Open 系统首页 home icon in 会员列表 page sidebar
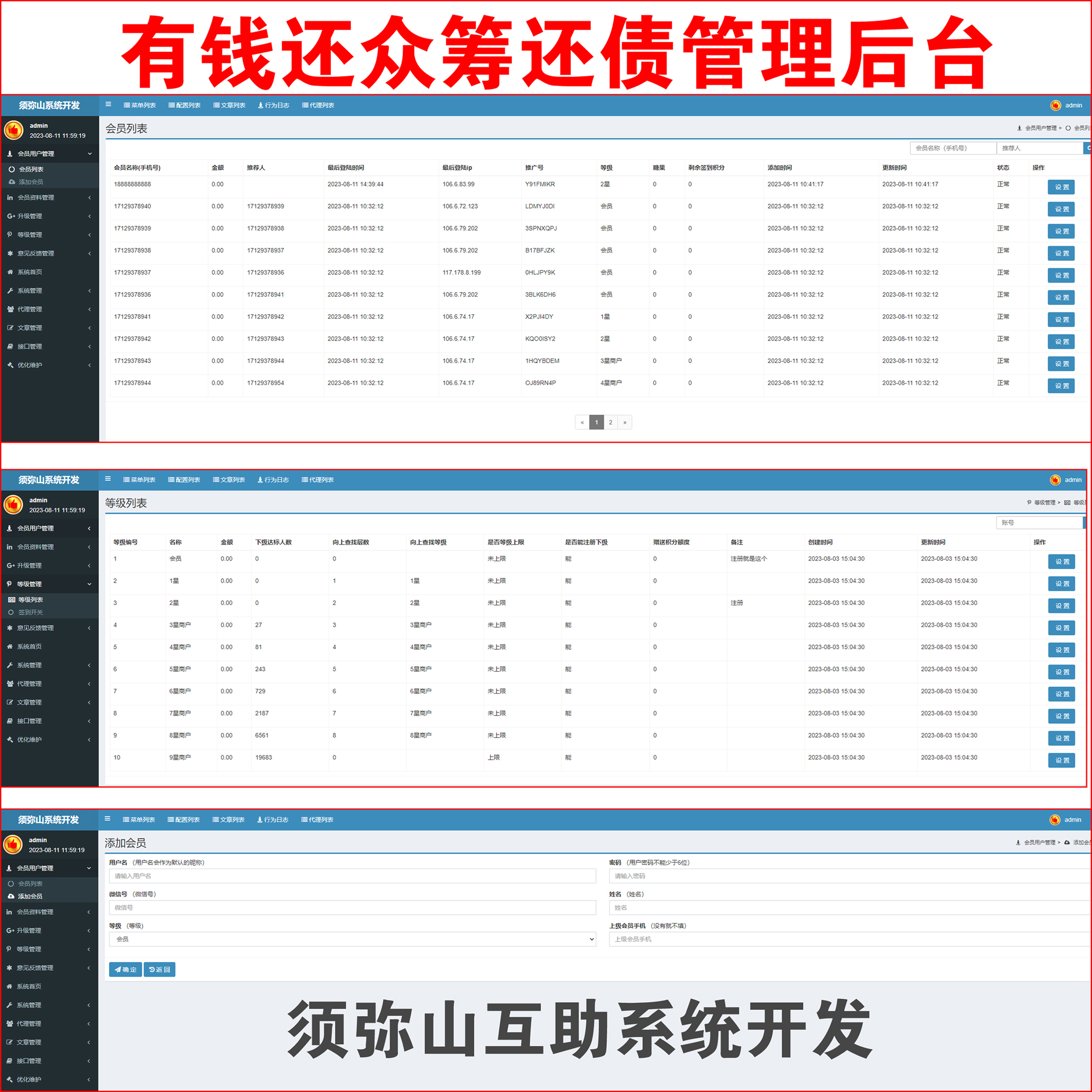1092x1092 pixels. 29,272
